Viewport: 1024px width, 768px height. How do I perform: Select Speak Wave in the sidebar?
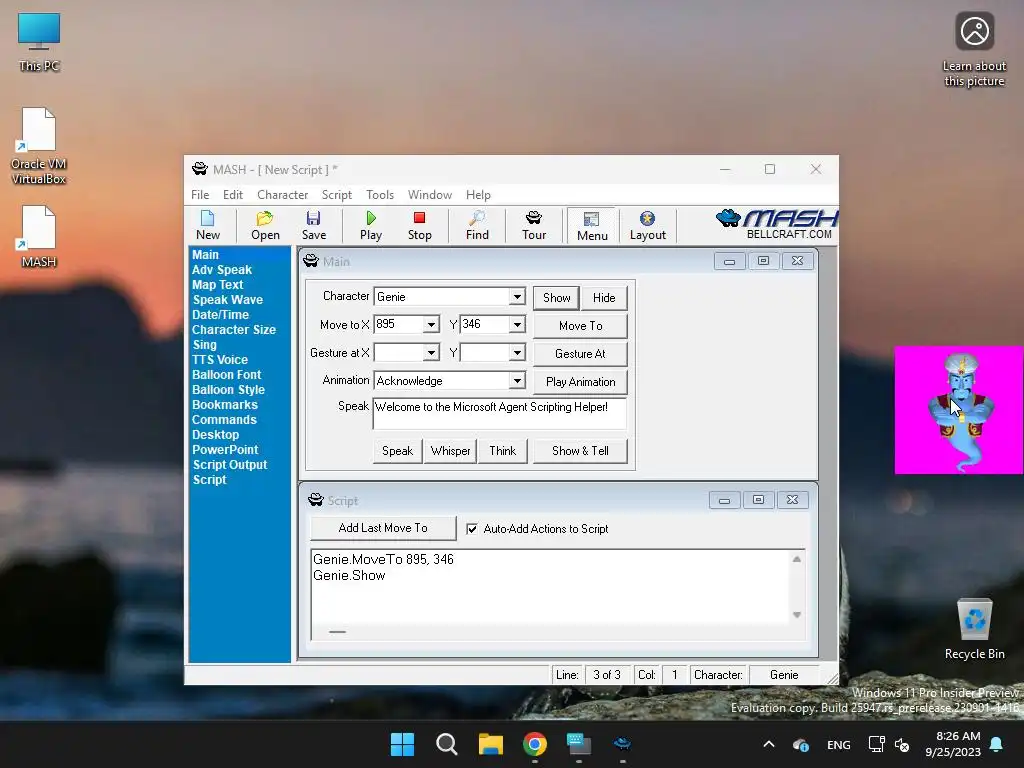coord(227,300)
